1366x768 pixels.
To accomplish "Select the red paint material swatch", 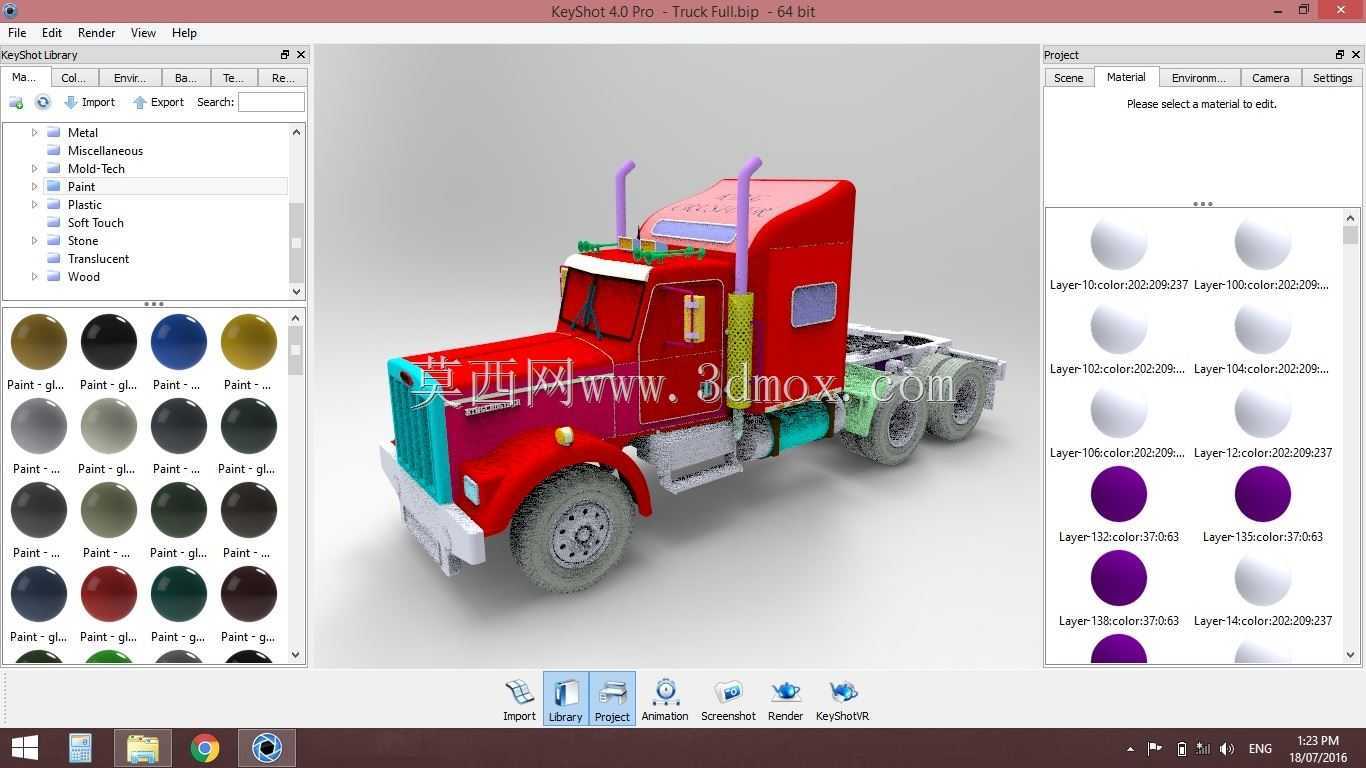I will [109, 593].
